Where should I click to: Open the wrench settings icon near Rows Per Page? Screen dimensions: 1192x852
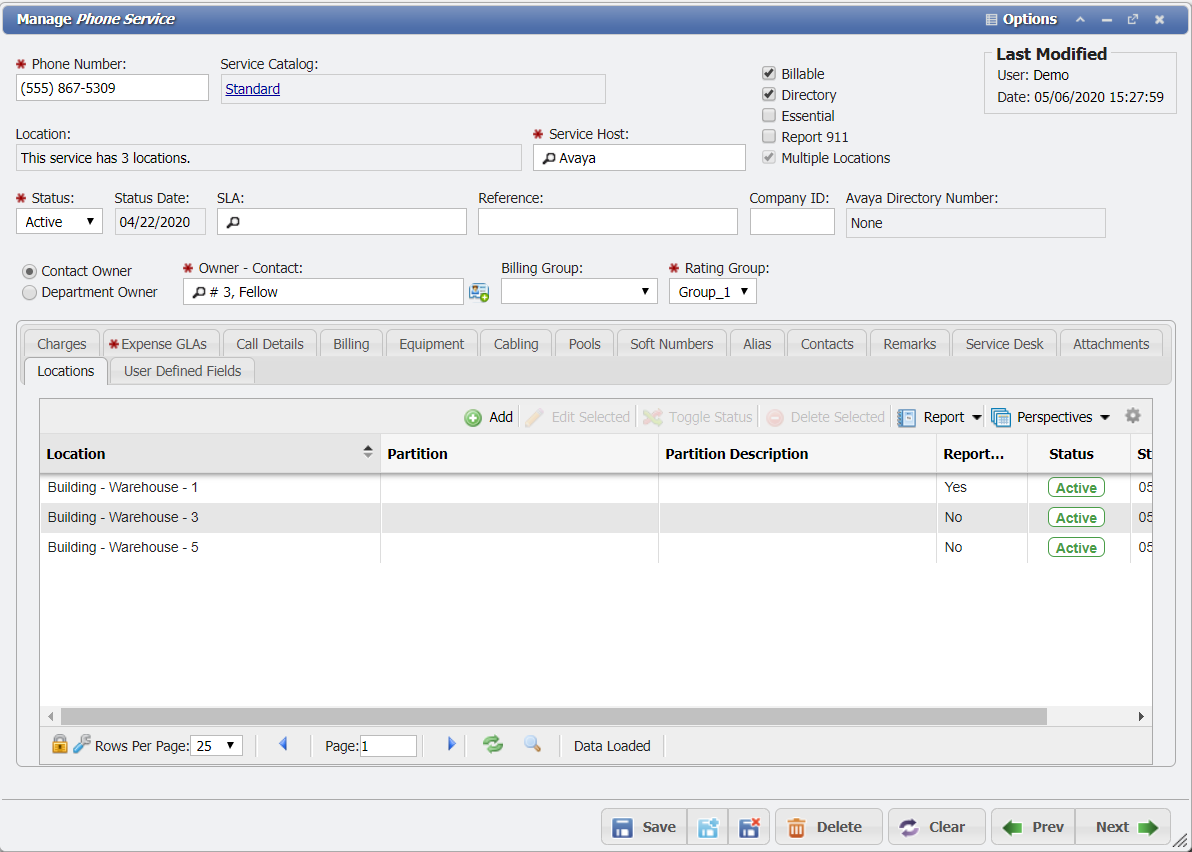[81, 745]
